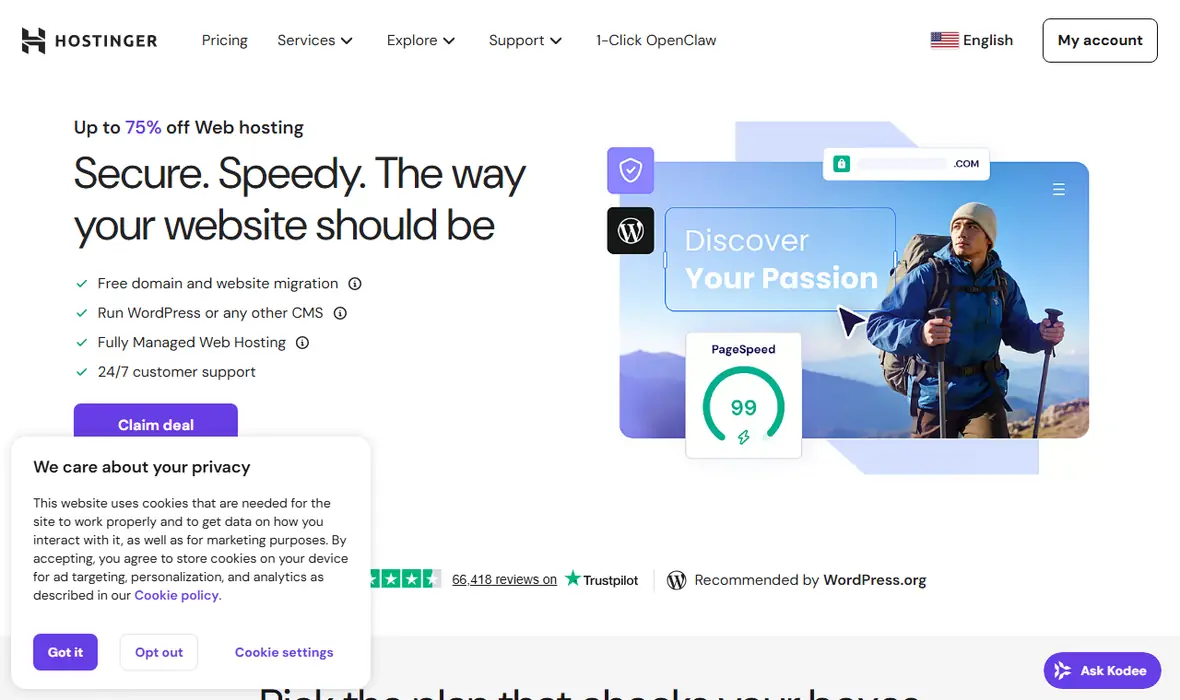The image size is (1180, 700).
Task: Click the shield security icon
Action: coord(631,170)
